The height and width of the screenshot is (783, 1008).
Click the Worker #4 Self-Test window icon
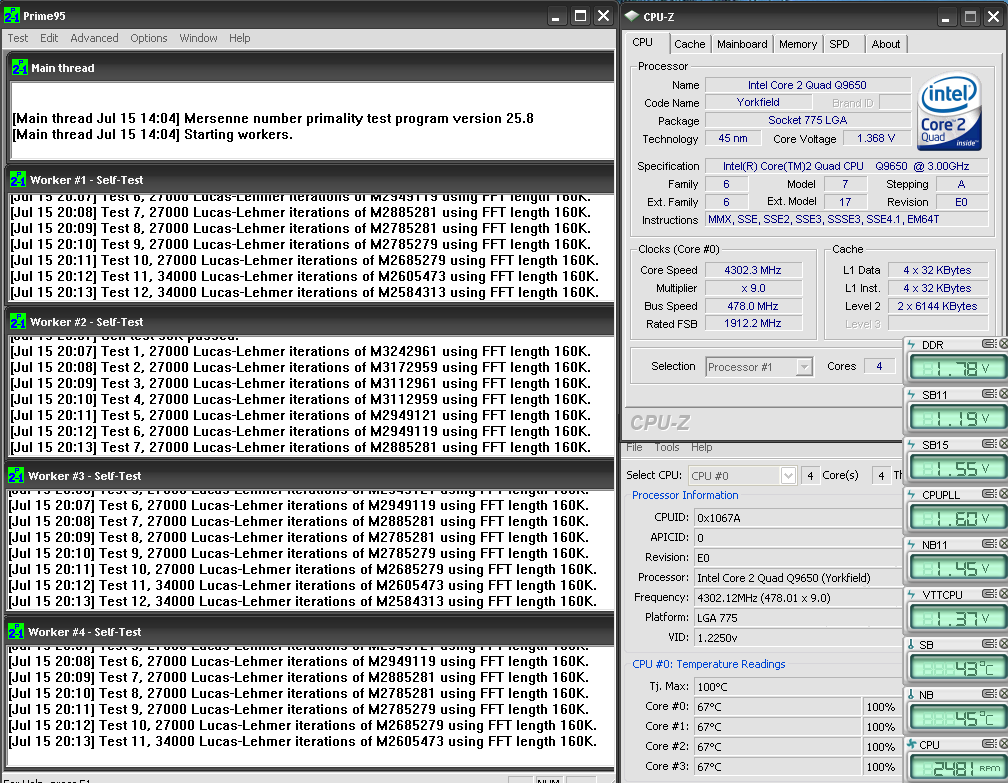(16, 631)
